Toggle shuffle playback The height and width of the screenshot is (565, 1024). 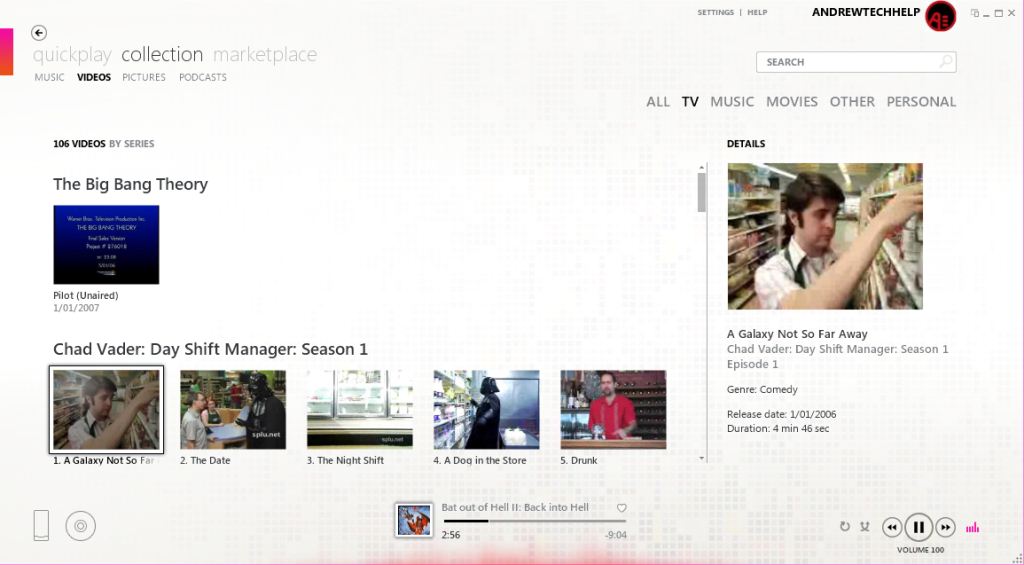(865, 526)
